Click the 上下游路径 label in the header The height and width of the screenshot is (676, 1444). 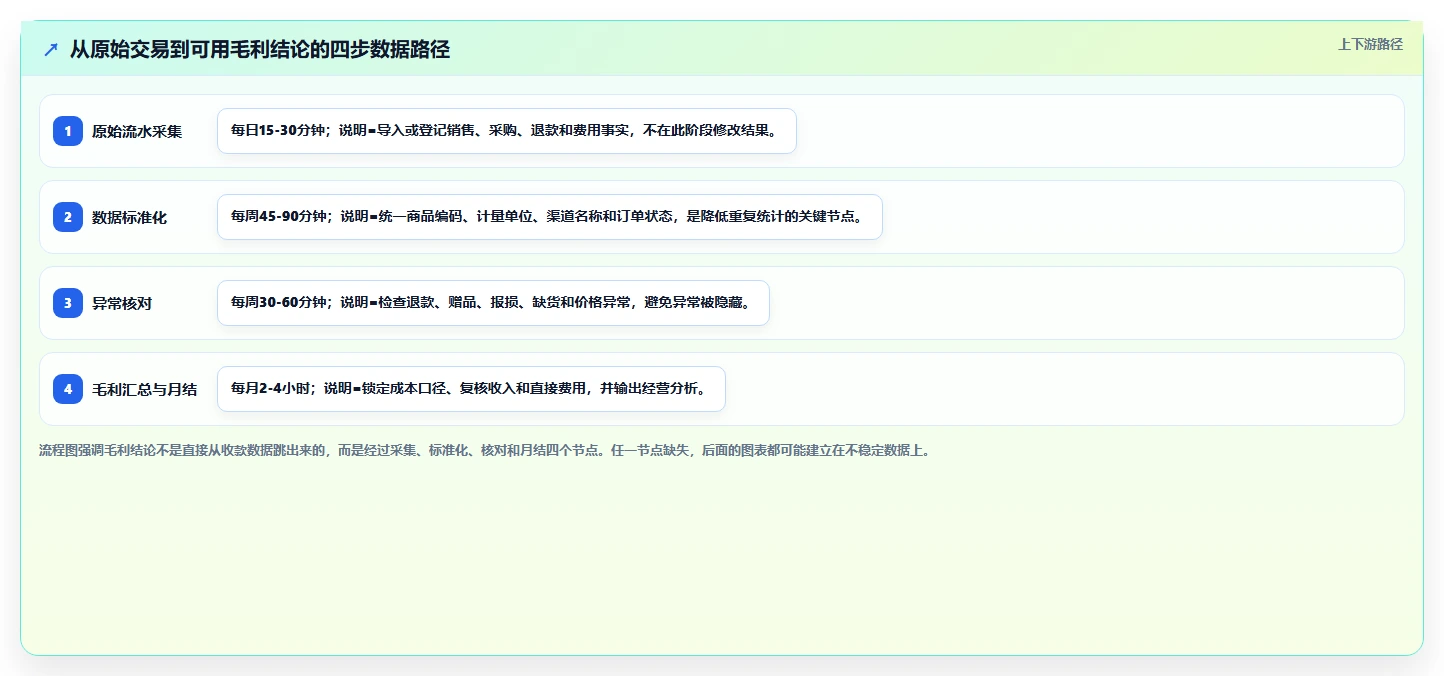1370,44
